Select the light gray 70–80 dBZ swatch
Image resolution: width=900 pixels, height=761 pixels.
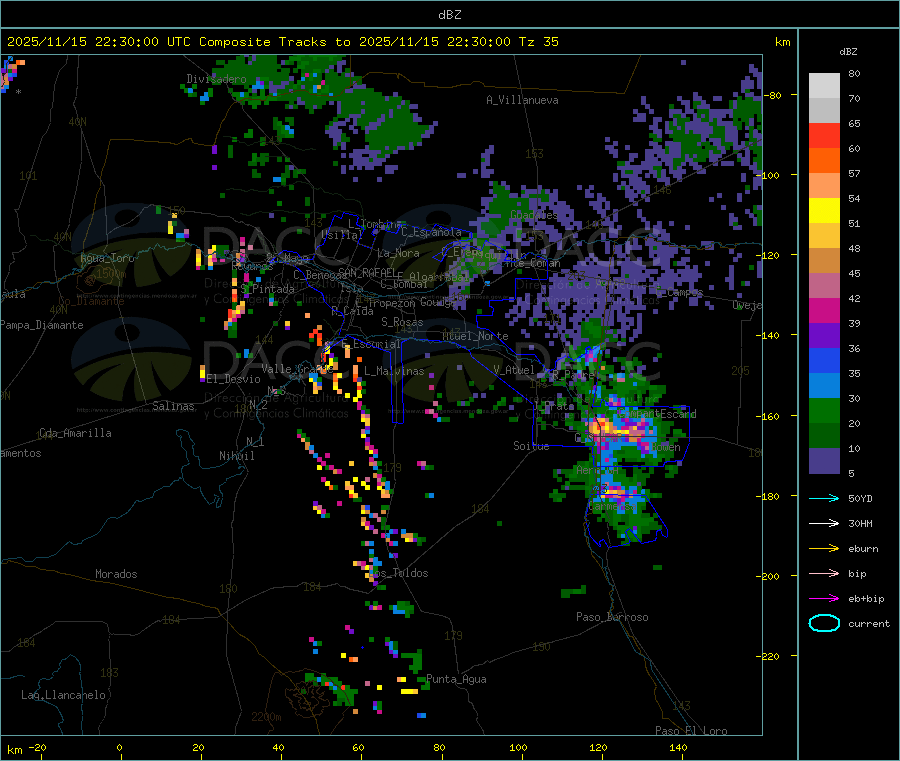coord(824,86)
